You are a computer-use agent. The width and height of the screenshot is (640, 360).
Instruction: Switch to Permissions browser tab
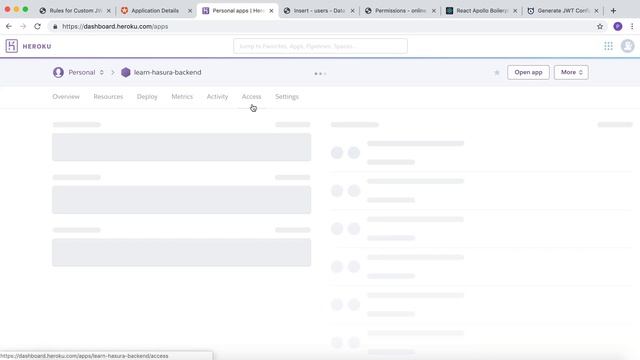[x=400, y=11]
